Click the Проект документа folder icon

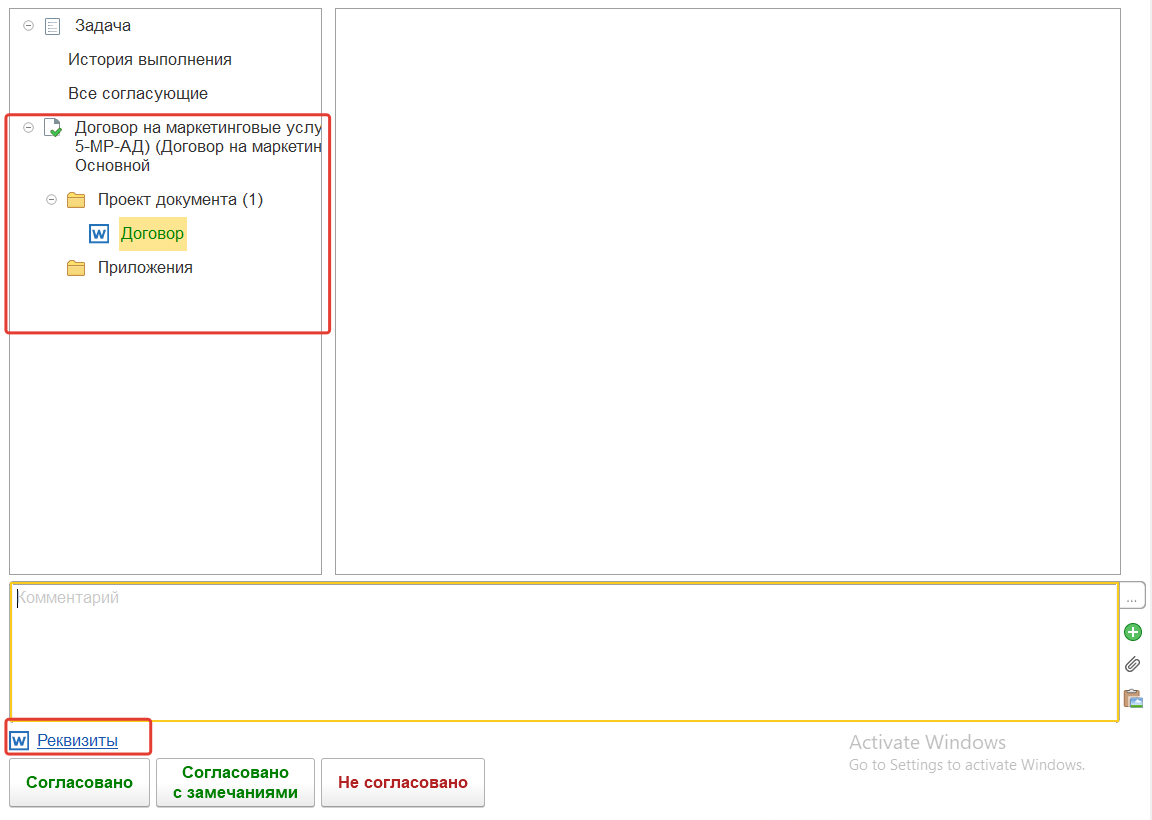point(76,200)
